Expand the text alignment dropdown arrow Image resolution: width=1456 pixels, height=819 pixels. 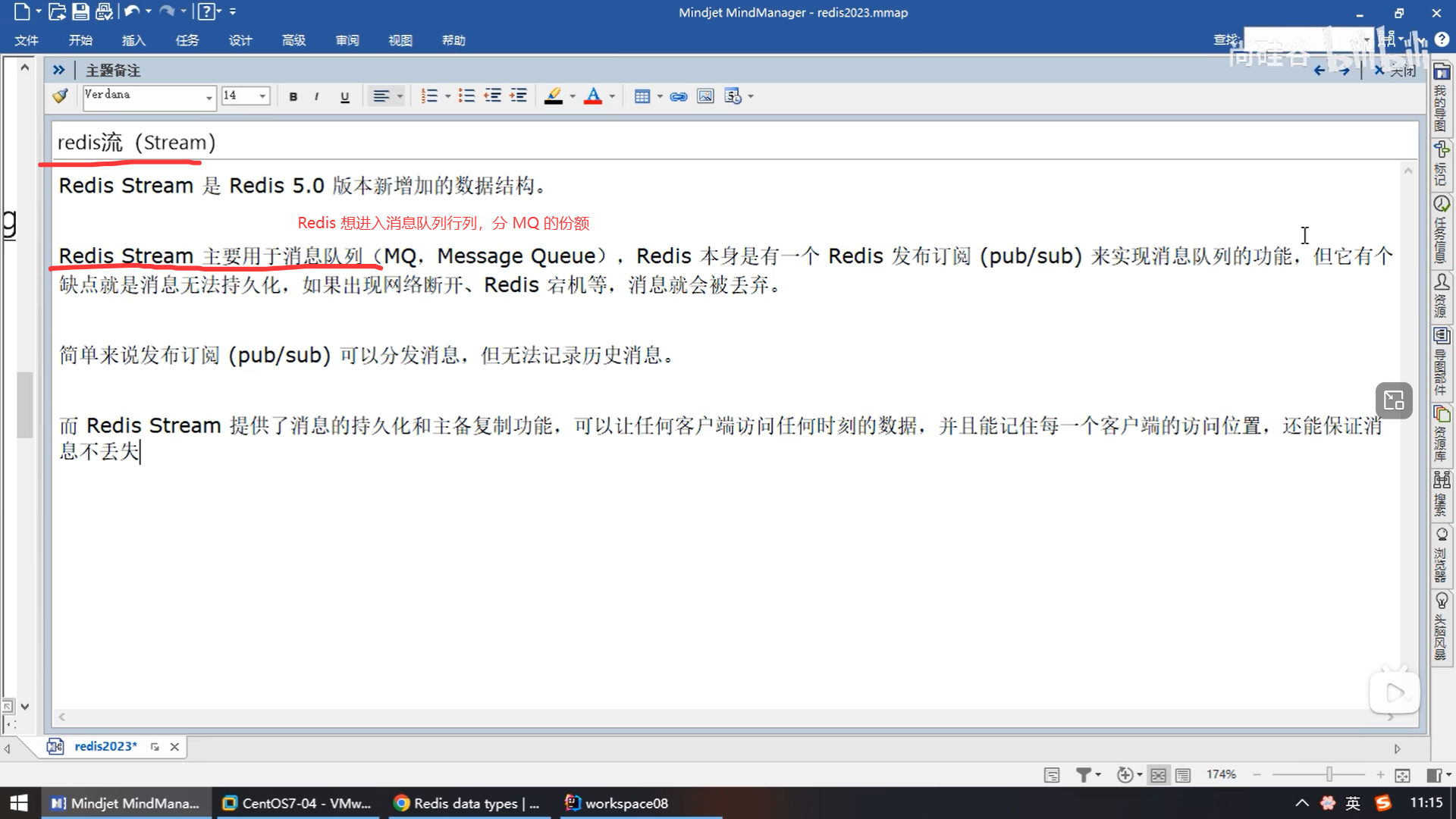tap(400, 96)
